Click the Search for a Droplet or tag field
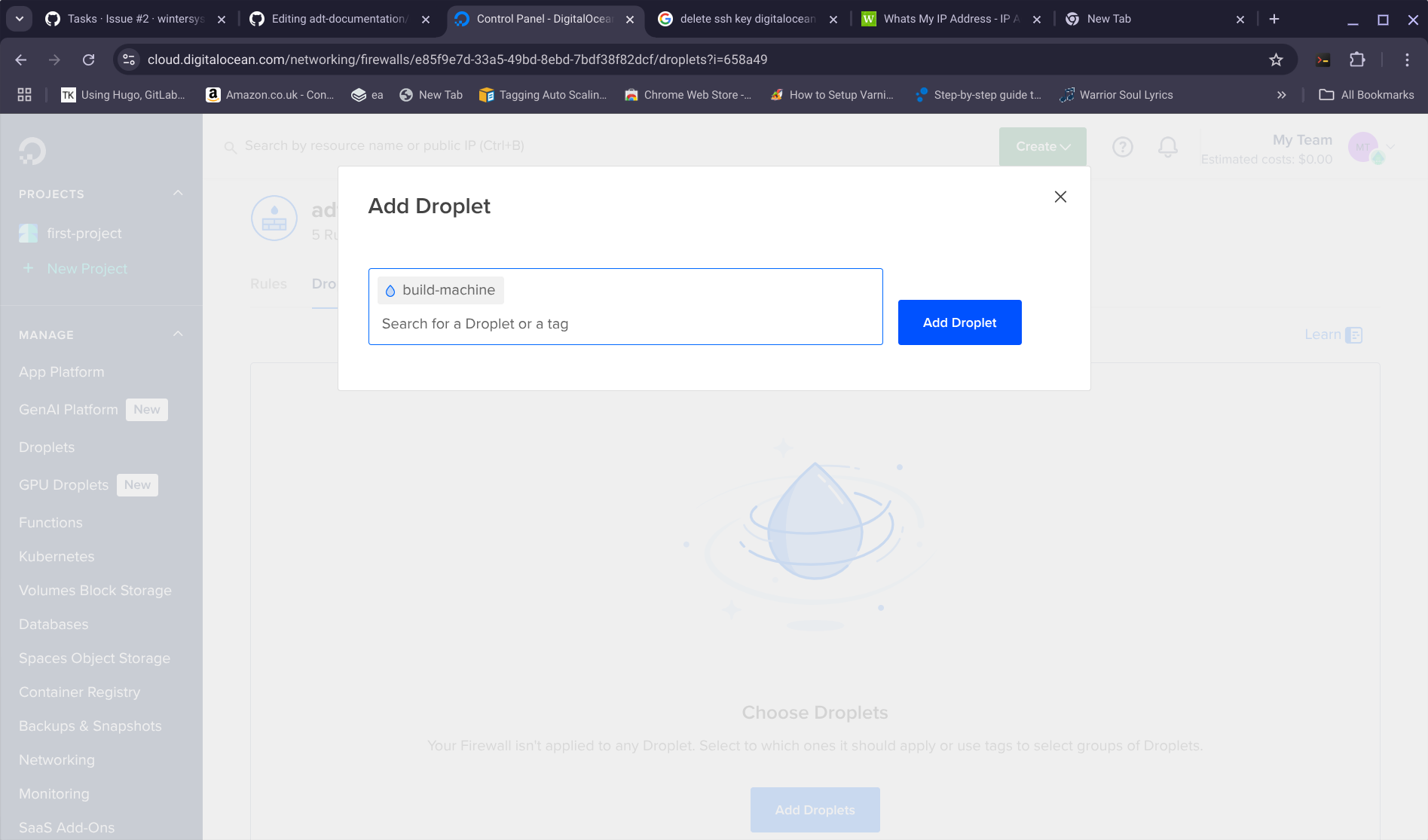This screenshot has width=1428, height=840. (x=625, y=324)
